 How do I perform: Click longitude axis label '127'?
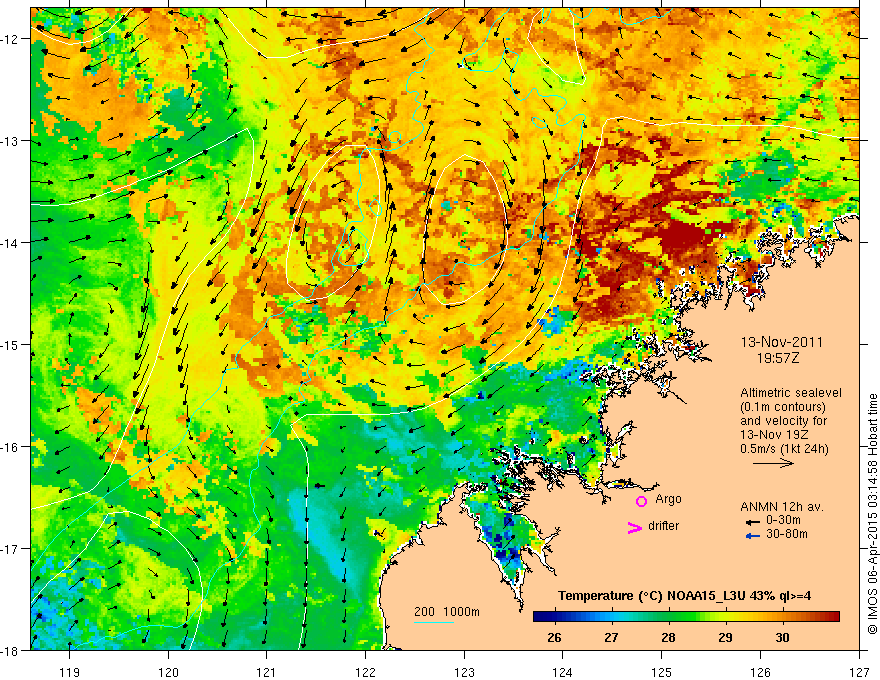pos(859,672)
